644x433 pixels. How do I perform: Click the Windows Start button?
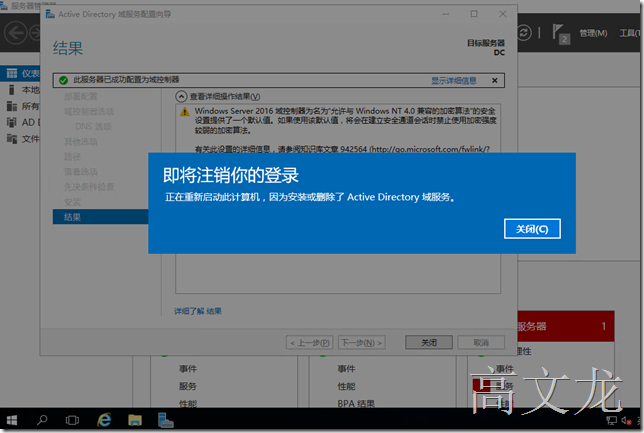click(x=12, y=420)
